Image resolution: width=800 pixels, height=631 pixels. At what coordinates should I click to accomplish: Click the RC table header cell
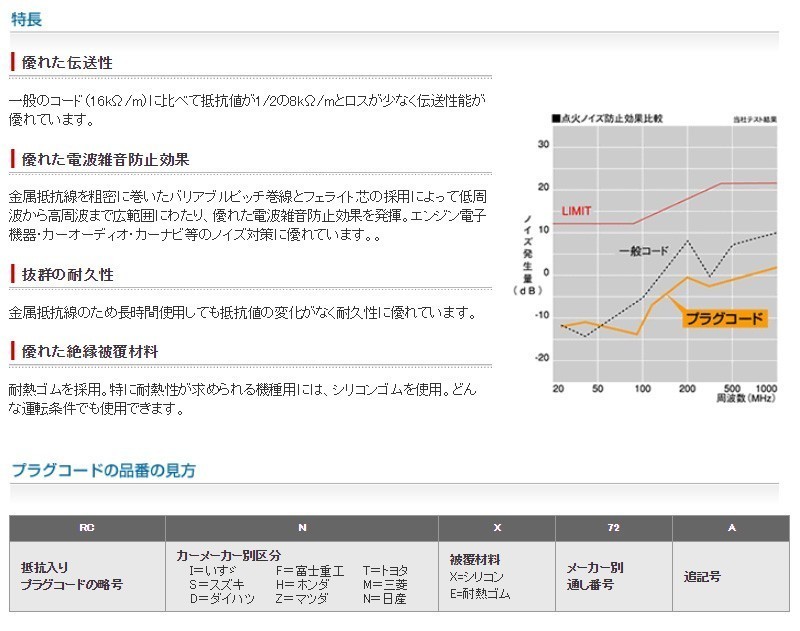point(87,528)
